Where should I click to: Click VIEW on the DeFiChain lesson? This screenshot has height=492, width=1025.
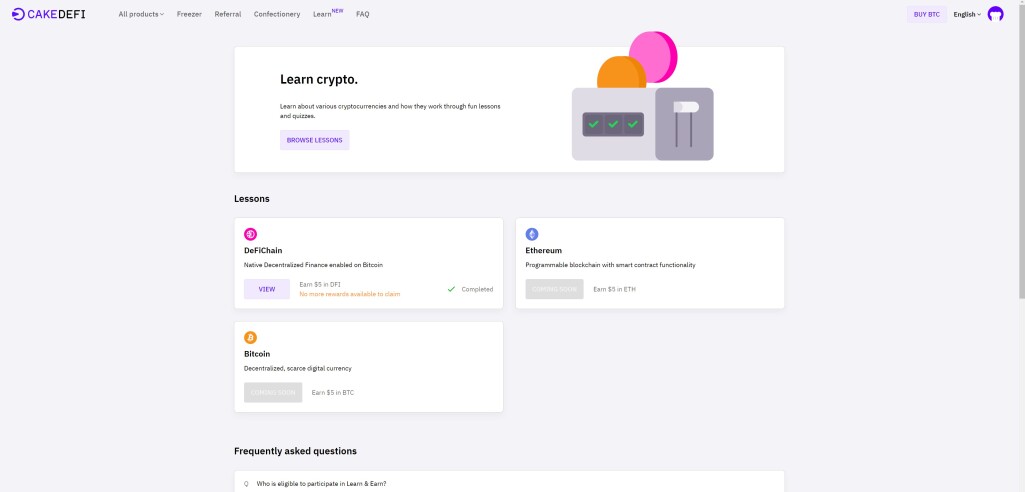(x=267, y=289)
